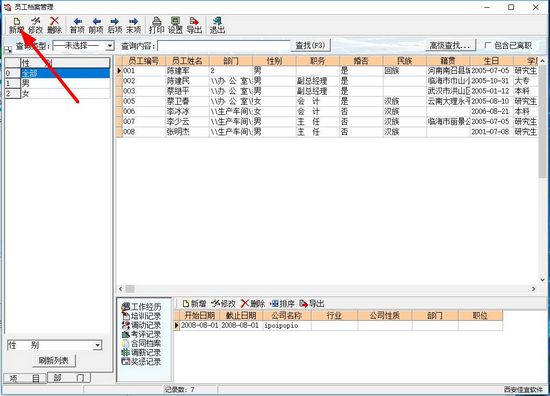This screenshot has height=396, width=550.
Task: Click 新增 in the work history sub-toolbar
Action: 194,304
